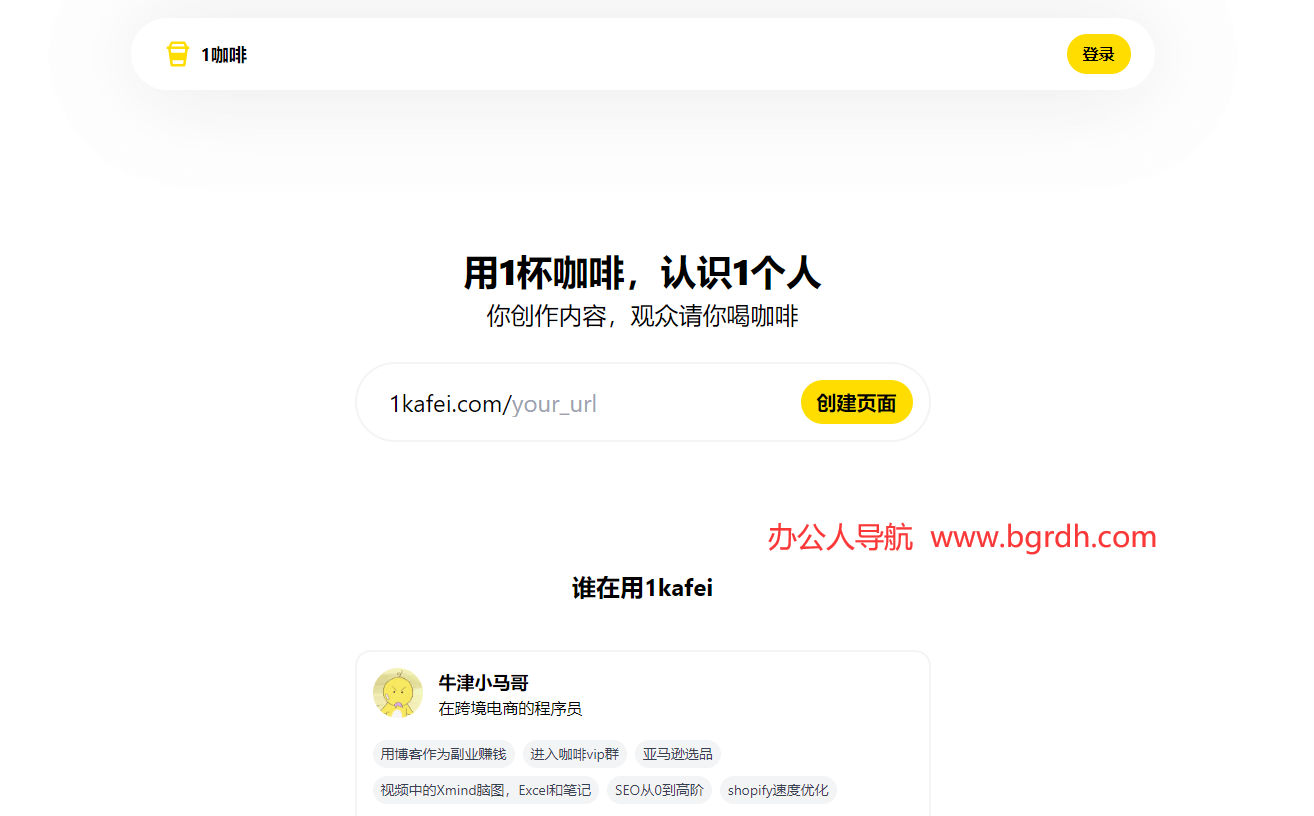This screenshot has width=1314, height=816.
Task: Select the 用博客作为副业赚钱 tag
Action: (x=443, y=754)
